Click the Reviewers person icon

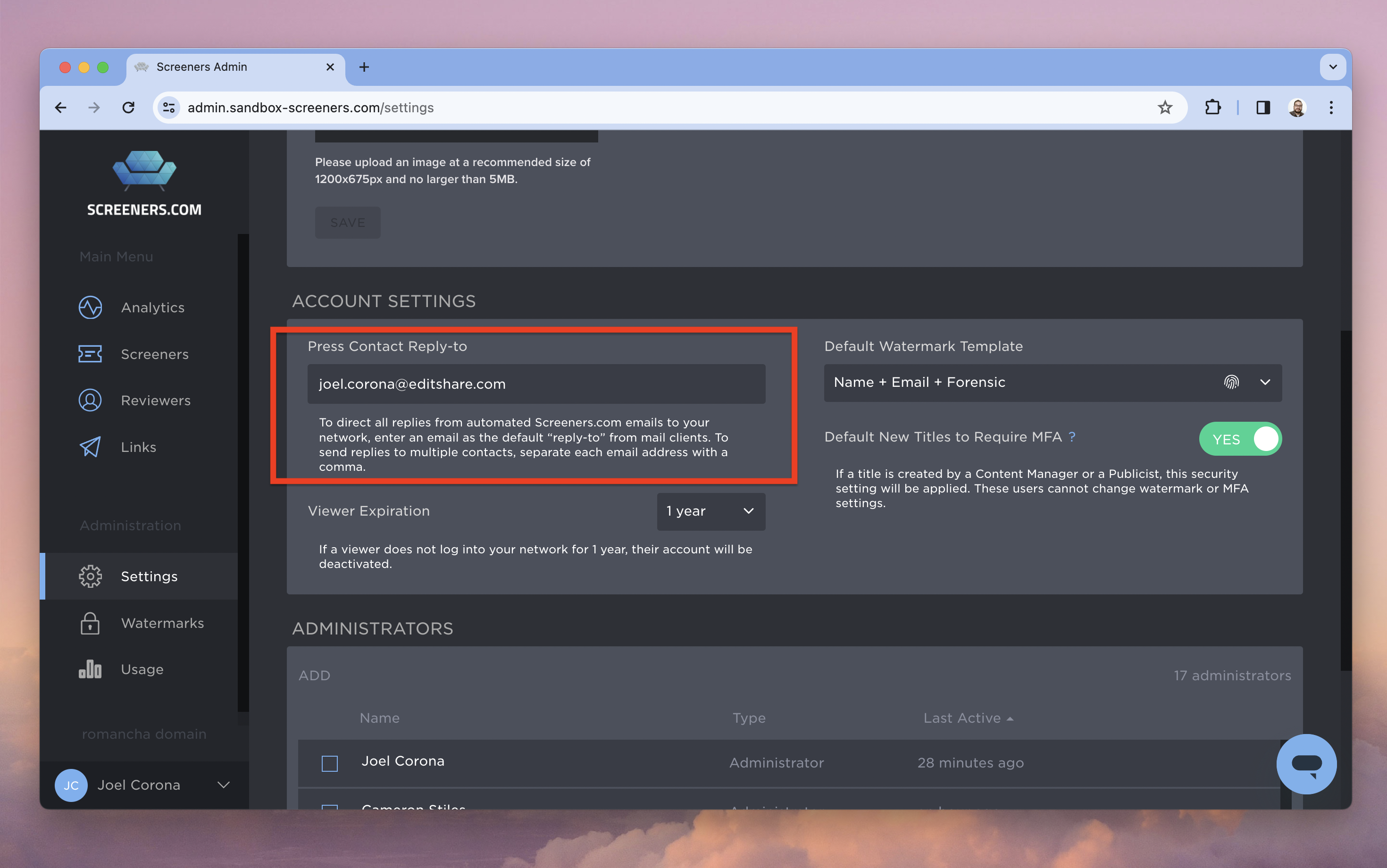click(x=90, y=401)
